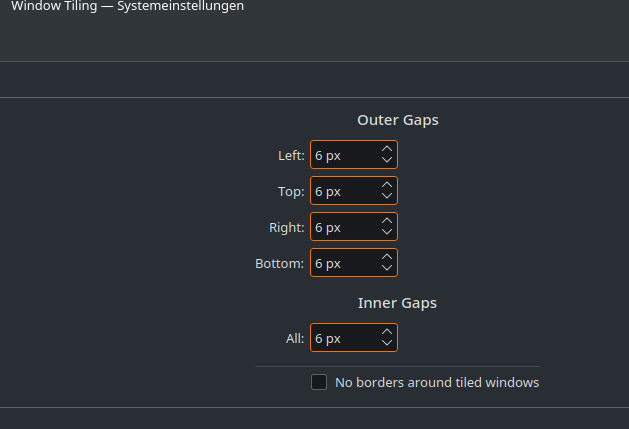
Task: Click the "All:" field label
Action: (294, 339)
